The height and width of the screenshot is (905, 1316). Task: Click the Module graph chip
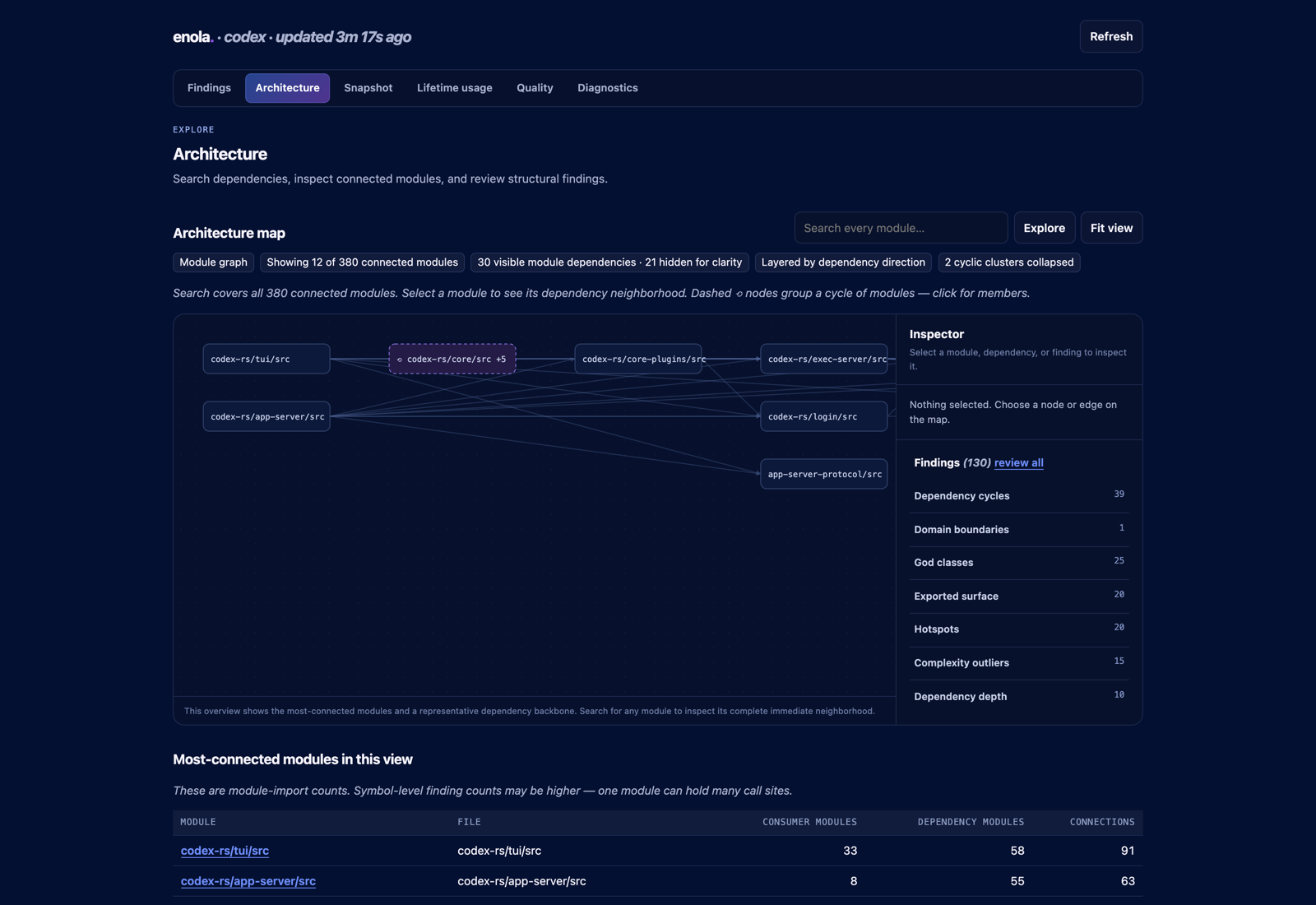pos(213,262)
